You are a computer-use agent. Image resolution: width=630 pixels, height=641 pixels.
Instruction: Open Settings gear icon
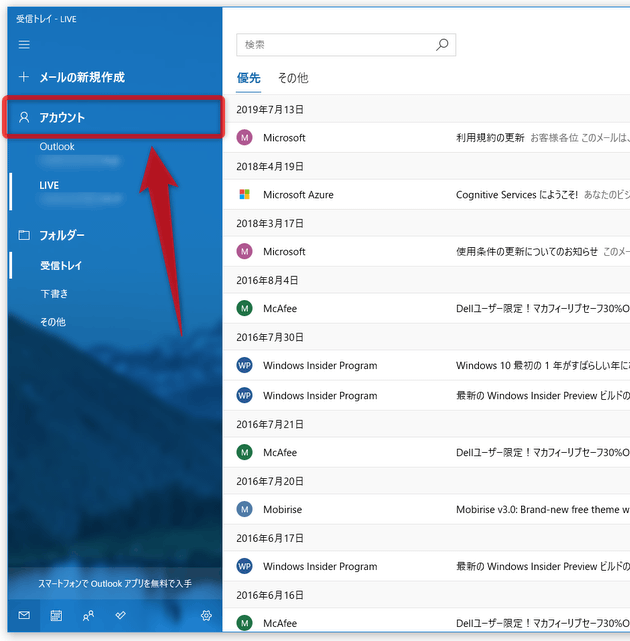point(206,615)
